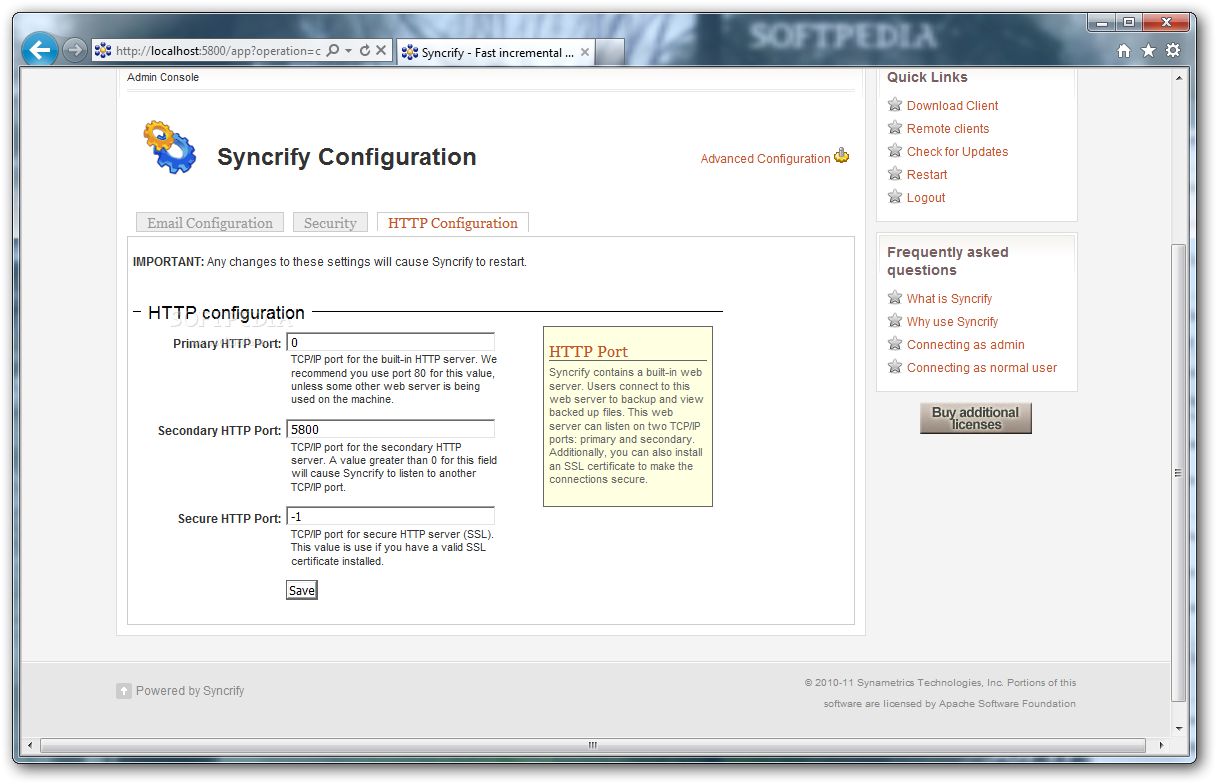Go back with the browser back arrow
Screen dimensions: 1217x784
pos(40,49)
